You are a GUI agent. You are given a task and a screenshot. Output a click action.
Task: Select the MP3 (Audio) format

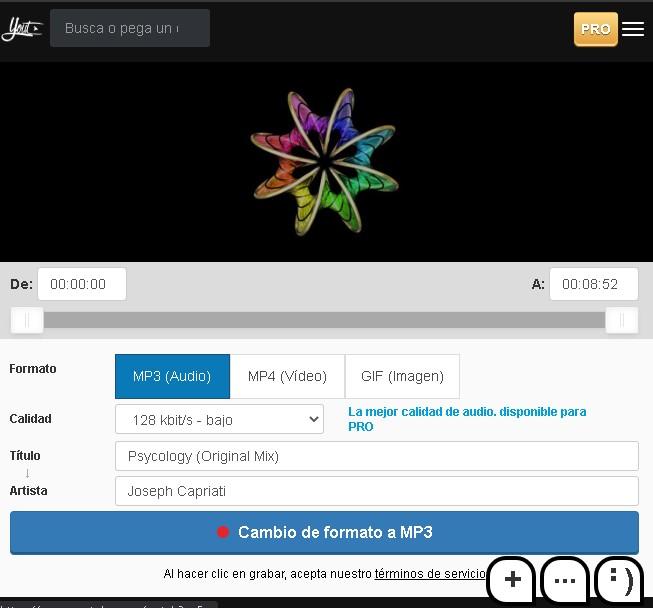point(172,376)
